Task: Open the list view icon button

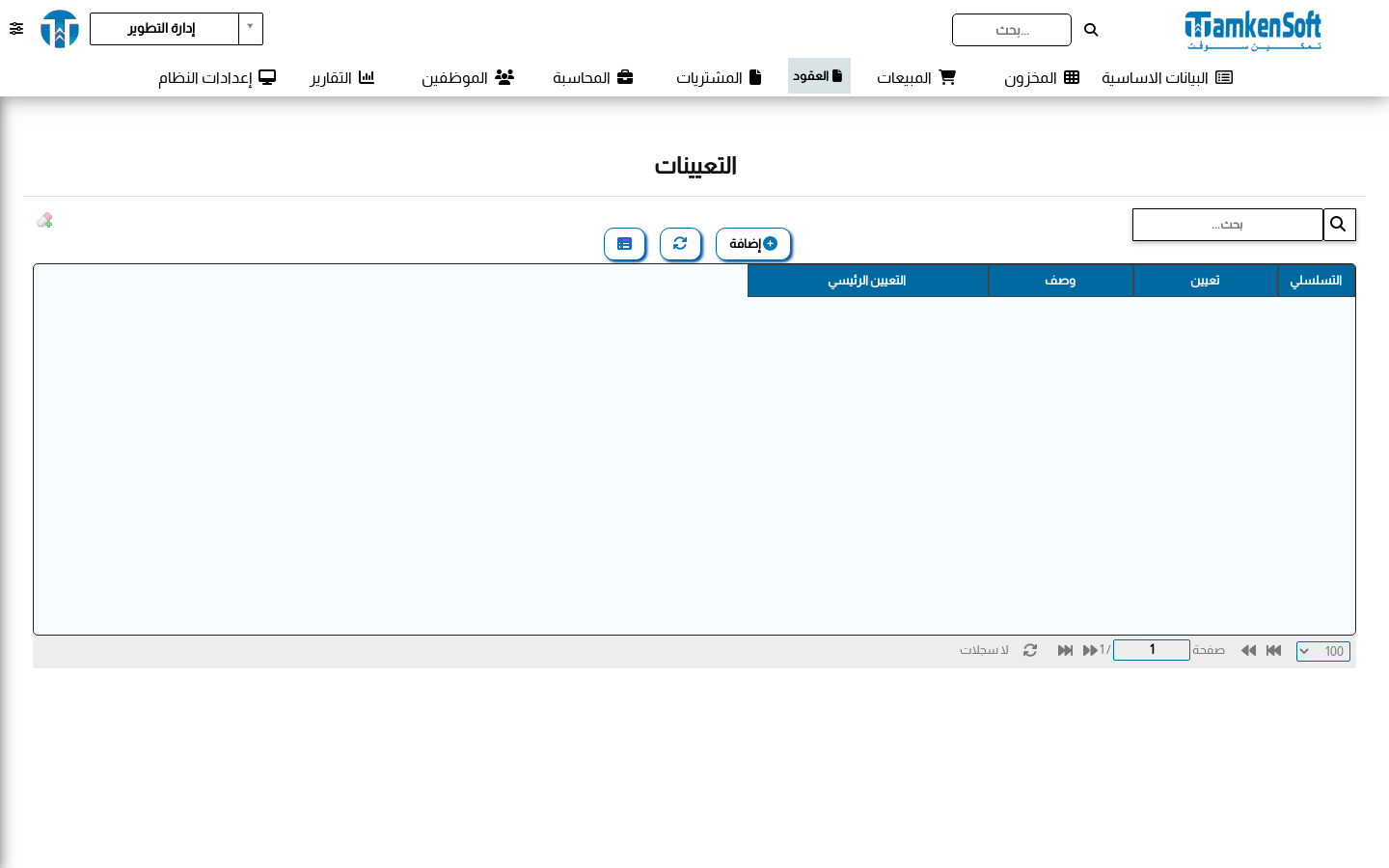Action: [x=624, y=244]
